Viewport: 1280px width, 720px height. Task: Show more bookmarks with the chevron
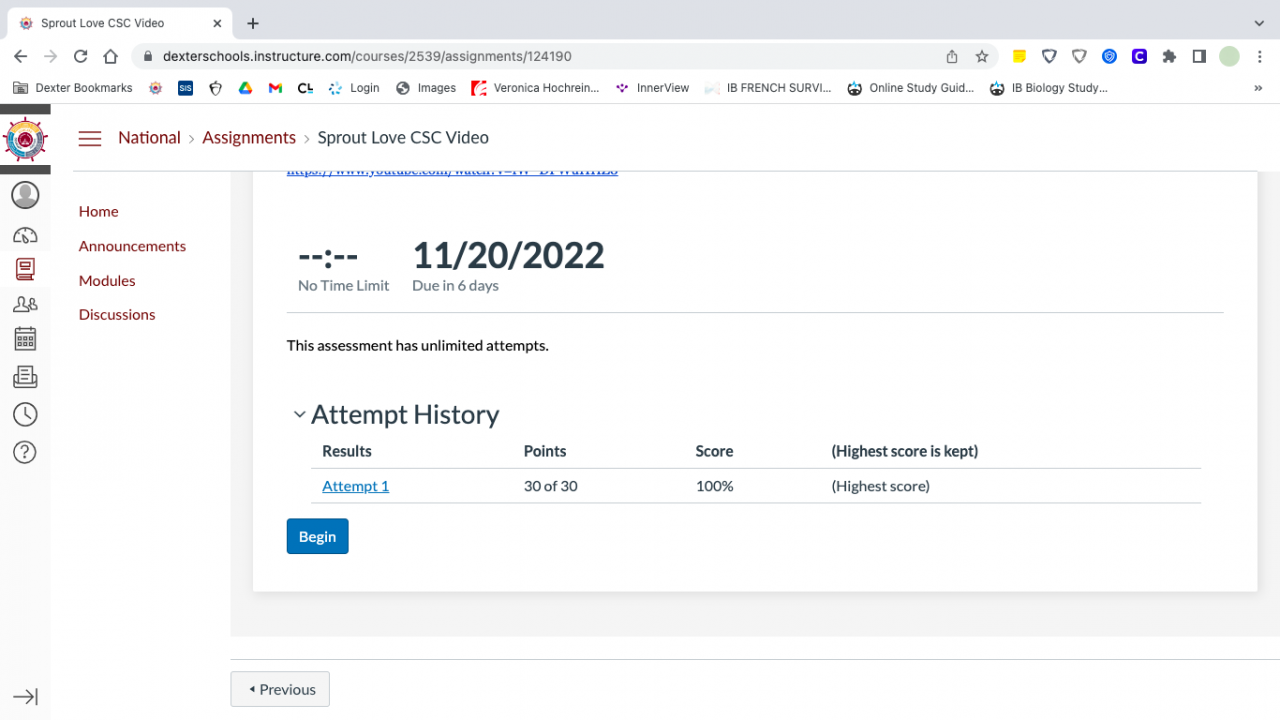pos(1258,88)
